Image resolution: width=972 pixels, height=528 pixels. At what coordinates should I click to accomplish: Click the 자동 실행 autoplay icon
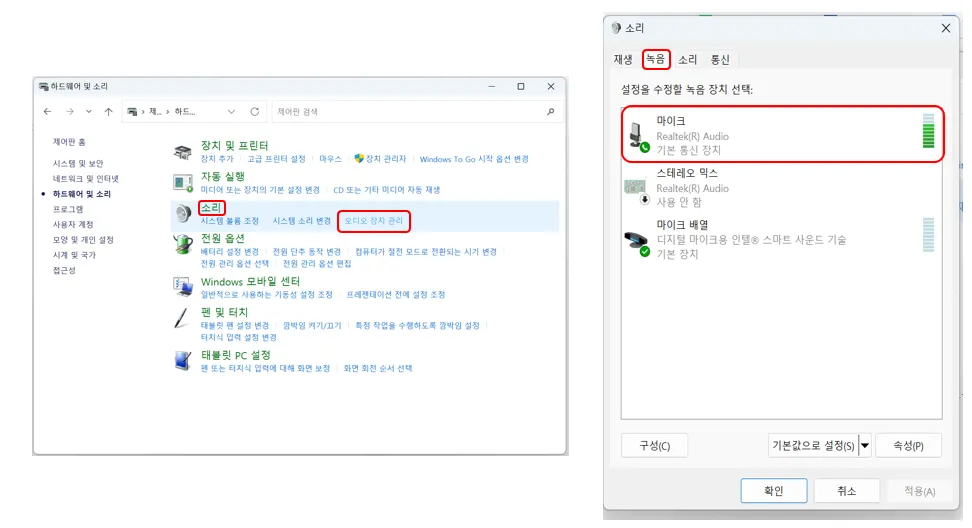(183, 183)
